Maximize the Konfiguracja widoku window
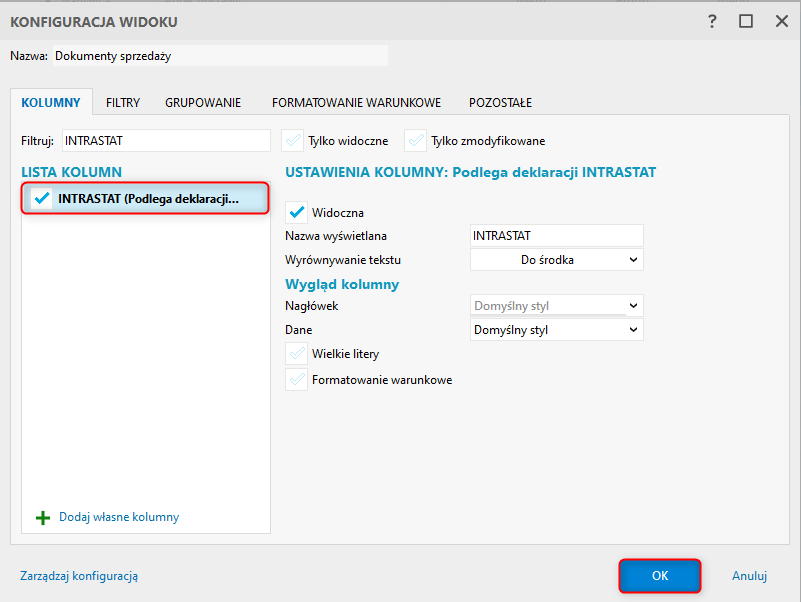 coord(746,21)
